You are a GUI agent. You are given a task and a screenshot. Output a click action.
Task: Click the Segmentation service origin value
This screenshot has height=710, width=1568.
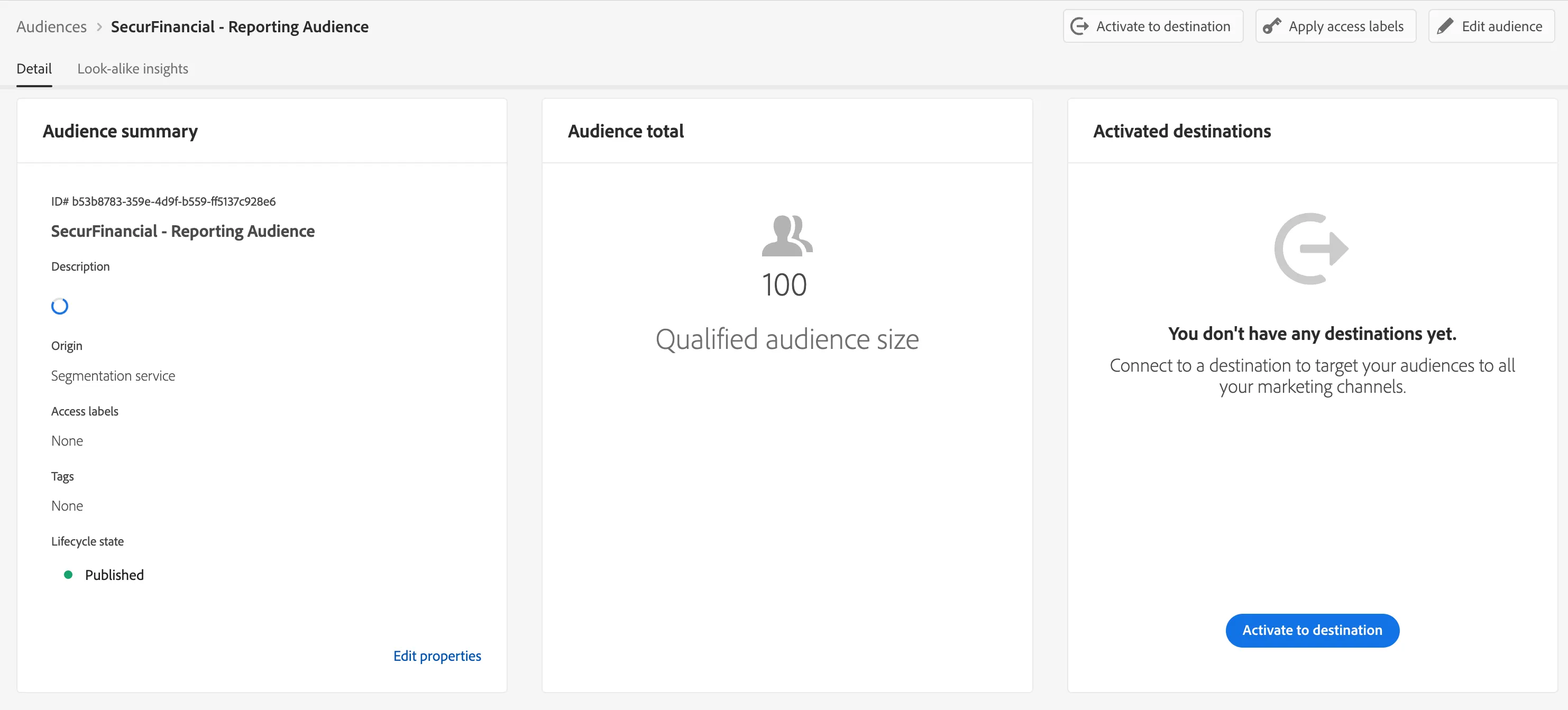(x=113, y=376)
